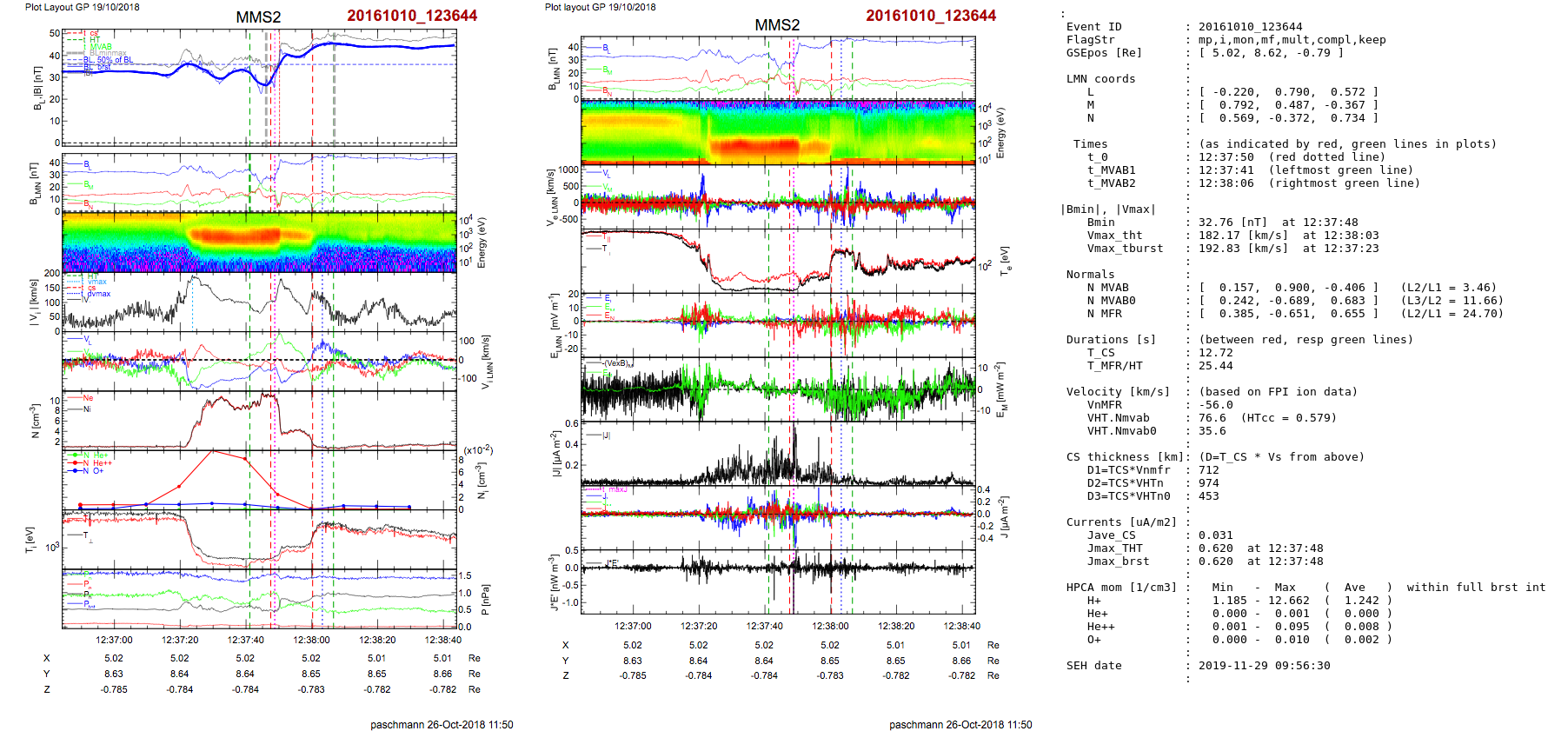
Task: Select the '(L2/L1 = 3.46)' ratio
Action: pyautogui.click(x=1449, y=288)
